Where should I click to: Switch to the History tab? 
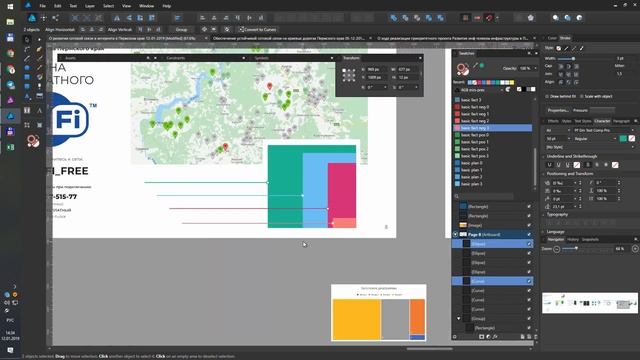(573, 240)
